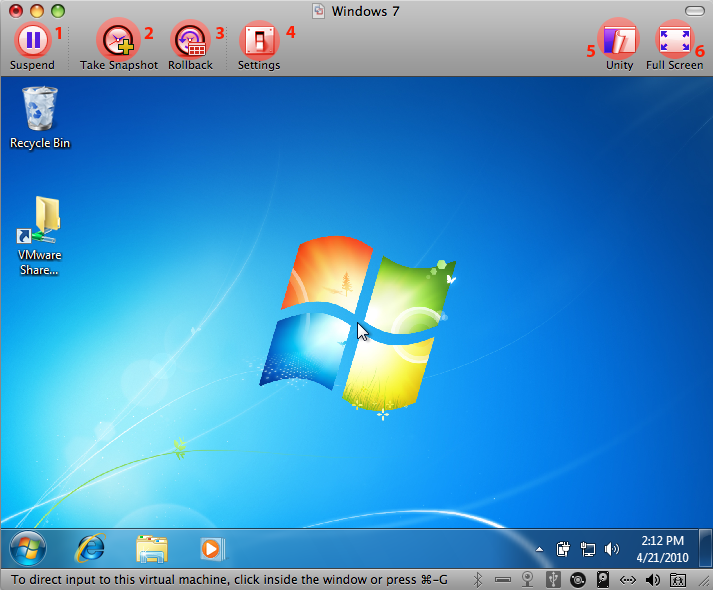The height and width of the screenshot is (590, 713).
Task: Click the network adapter status icon
Action: point(628,580)
